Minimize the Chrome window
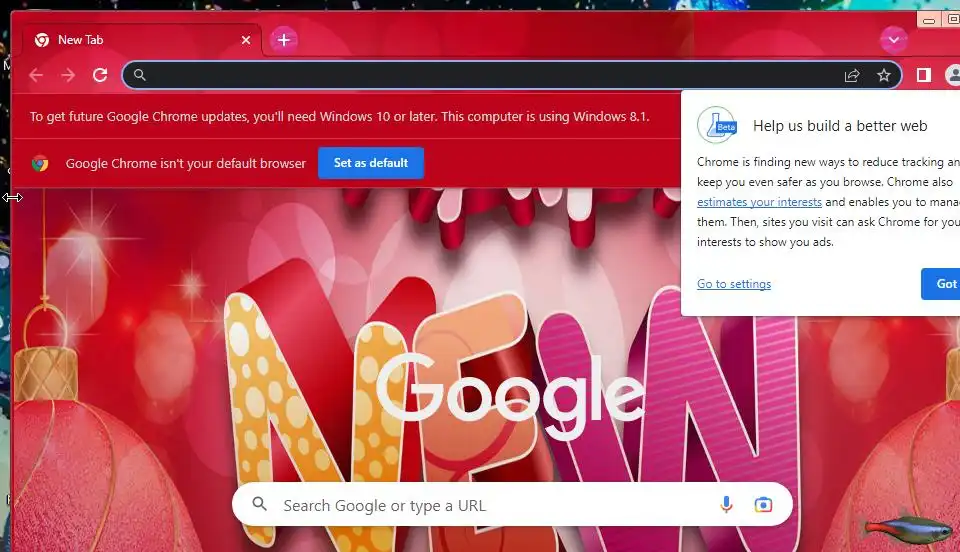Viewport: 960px width, 552px height. [929, 20]
